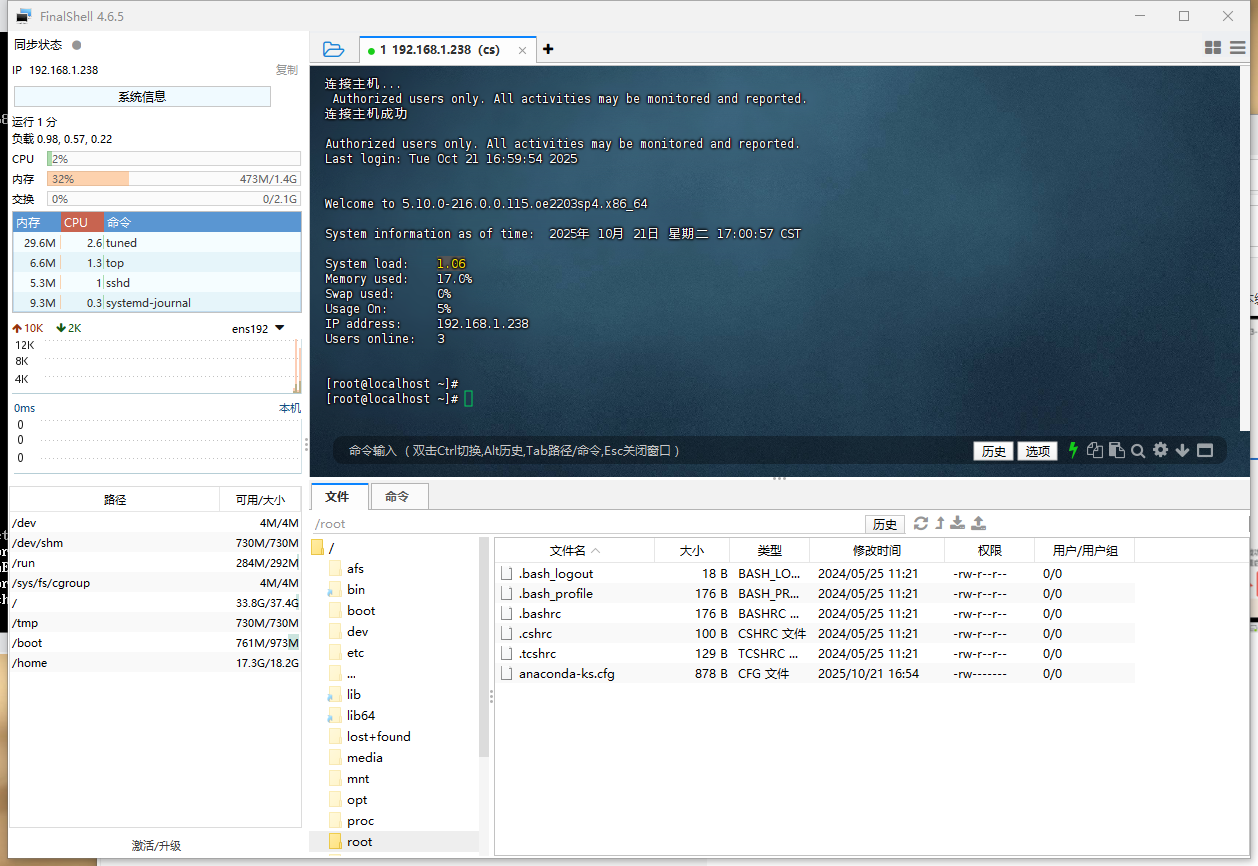
Task: Select the tuned process row
Action: (157, 243)
